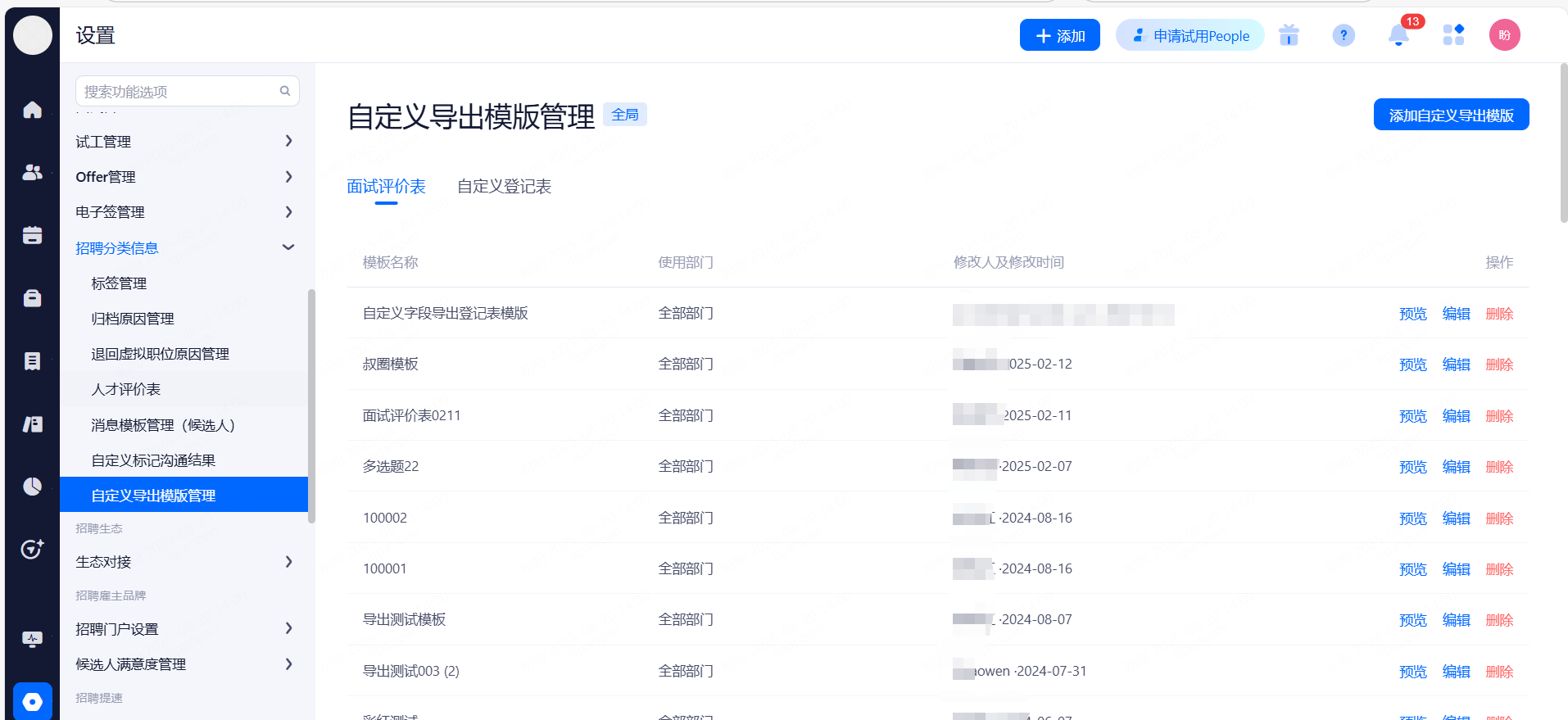
Task: Preview the 叔圈模板 template
Action: click(x=1412, y=365)
